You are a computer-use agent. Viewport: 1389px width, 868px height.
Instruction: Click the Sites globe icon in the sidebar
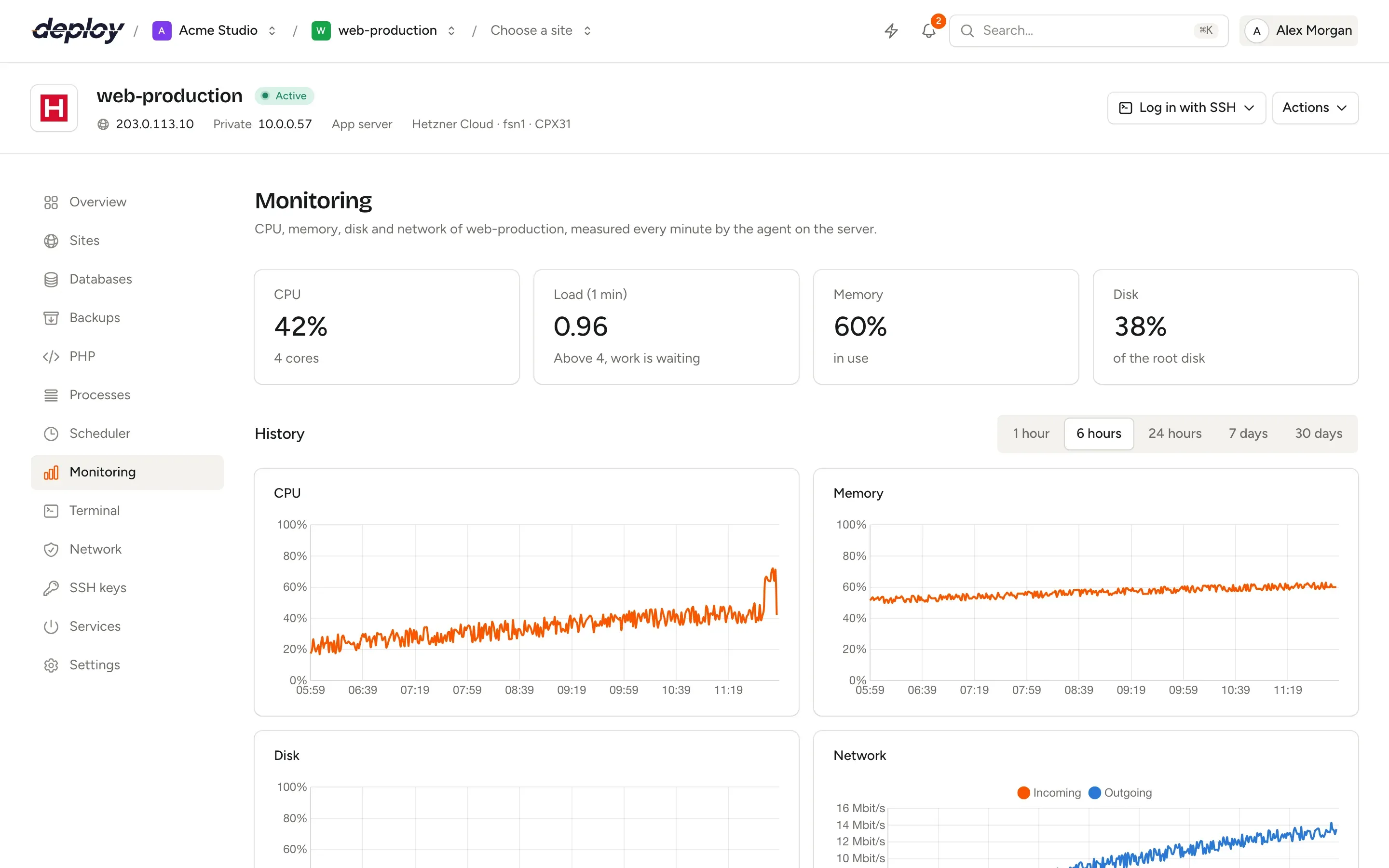(51, 241)
